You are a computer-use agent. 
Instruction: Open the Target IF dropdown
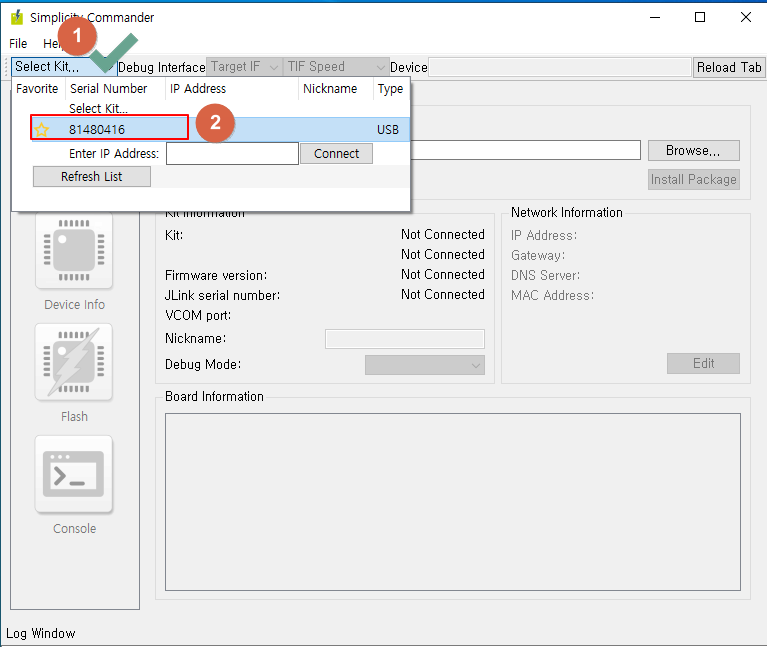coord(244,67)
